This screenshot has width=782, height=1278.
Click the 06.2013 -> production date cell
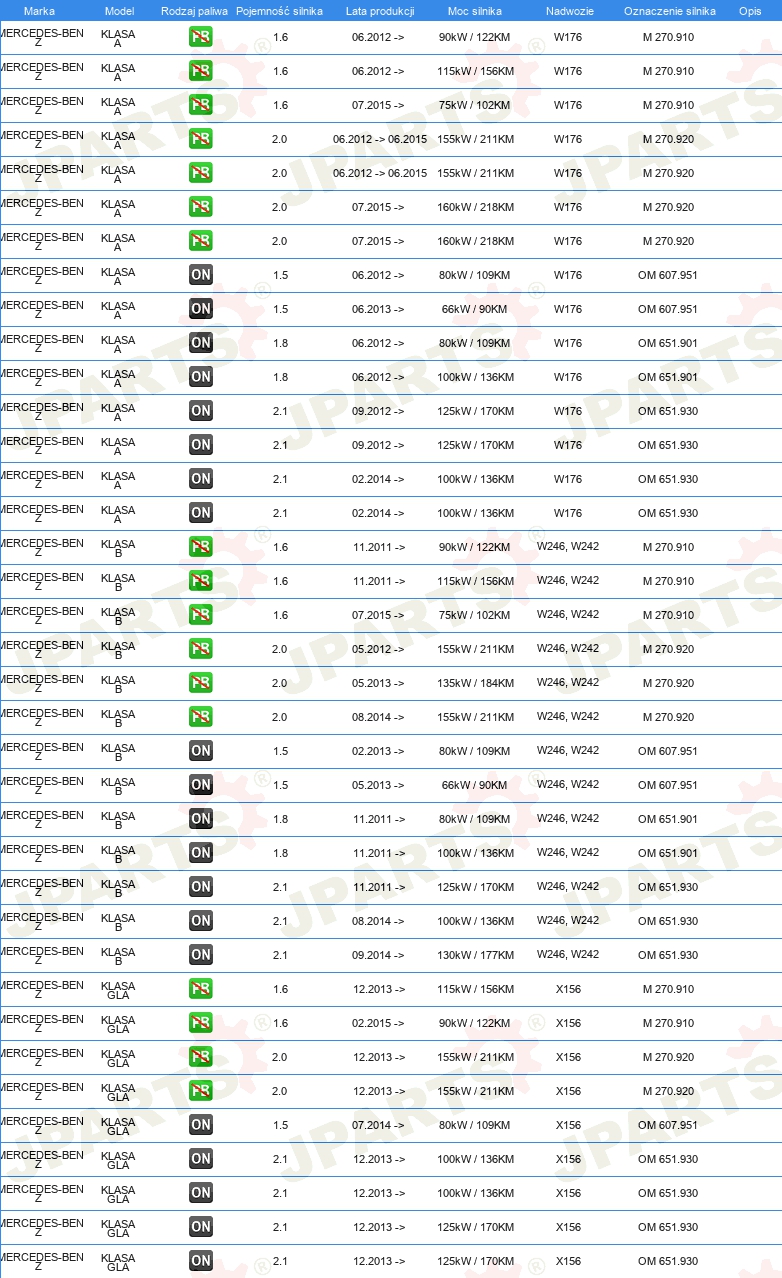(x=379, y=309)
